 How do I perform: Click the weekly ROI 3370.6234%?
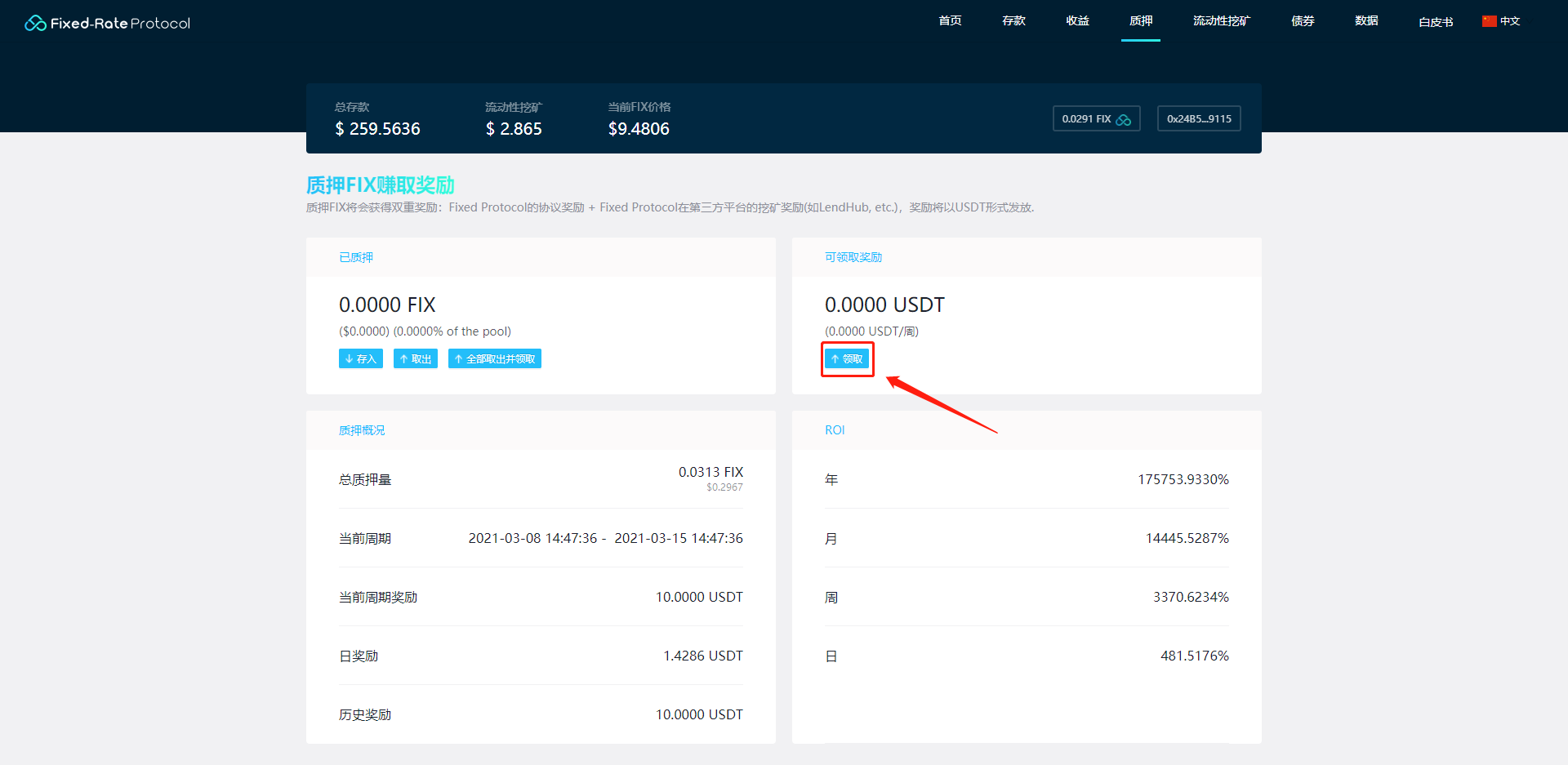(1191, 597)
